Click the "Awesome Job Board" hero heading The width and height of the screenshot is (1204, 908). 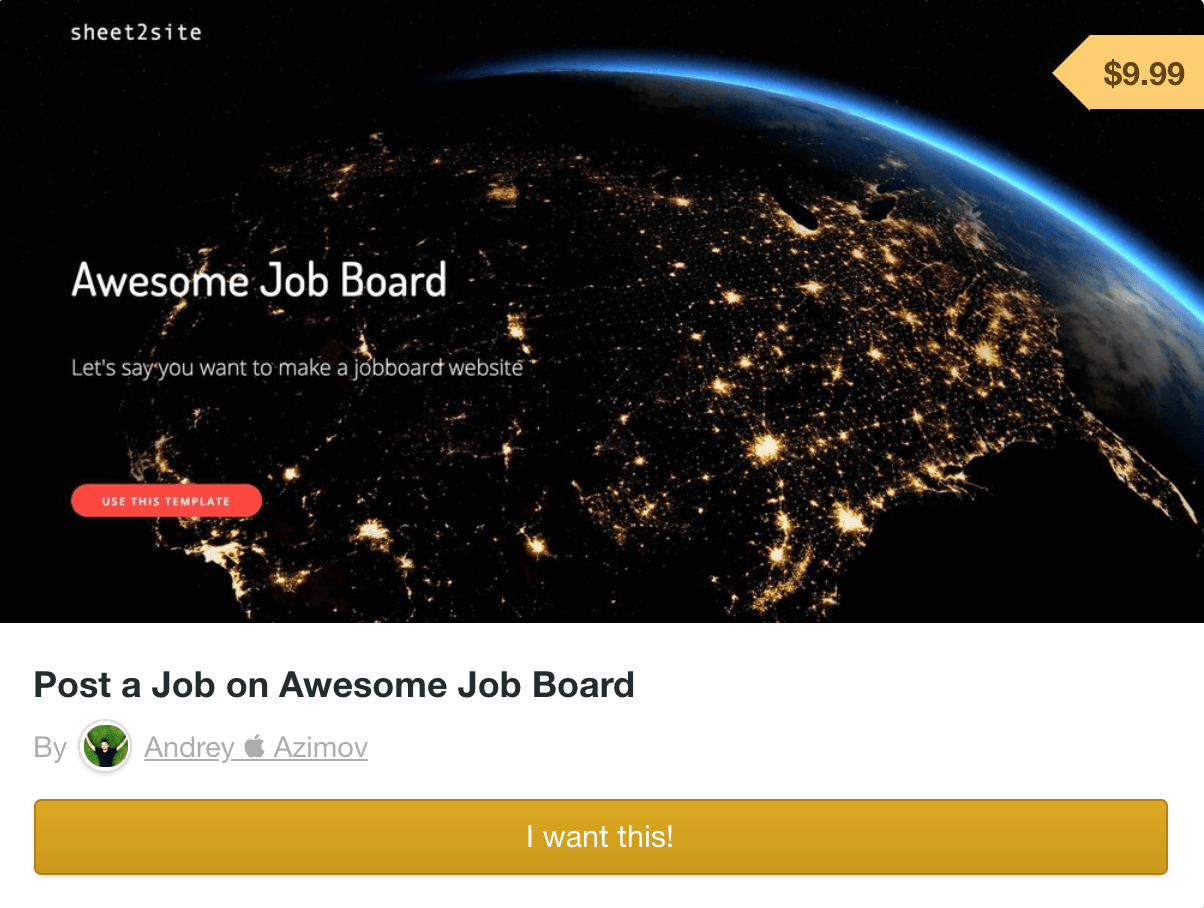tap(259, 280)
